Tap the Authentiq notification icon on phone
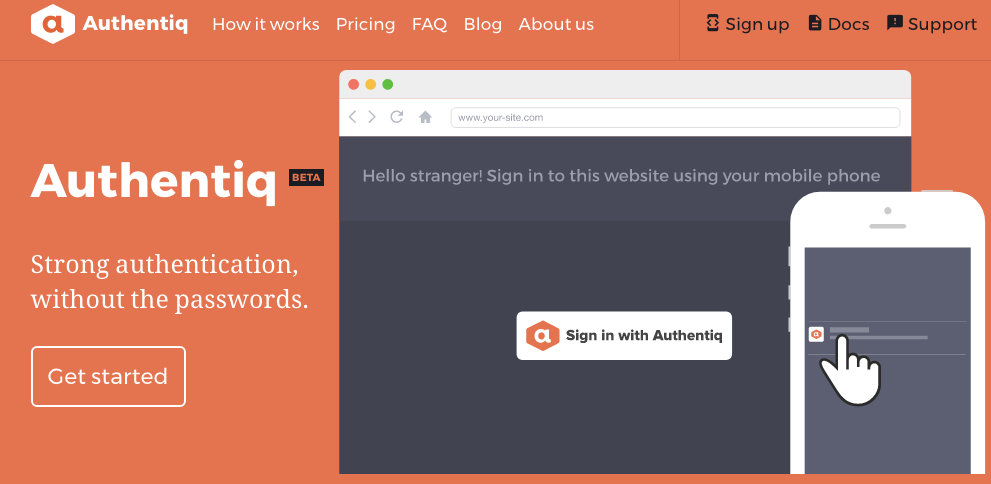Viewport: 991px width, 484px height. tap(816, 334)
